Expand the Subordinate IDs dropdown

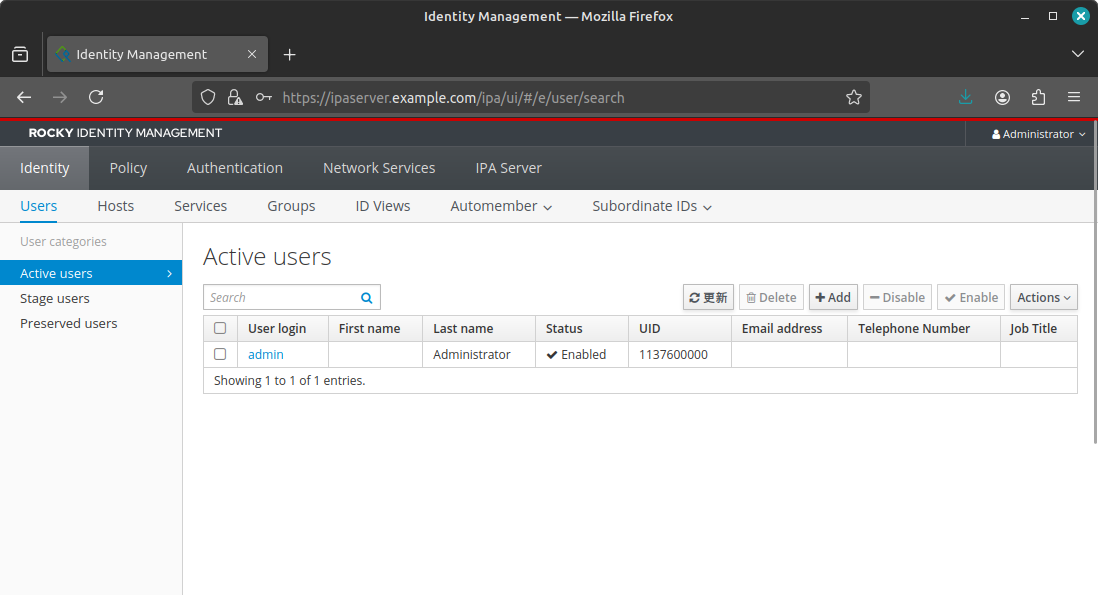point(651,206)
